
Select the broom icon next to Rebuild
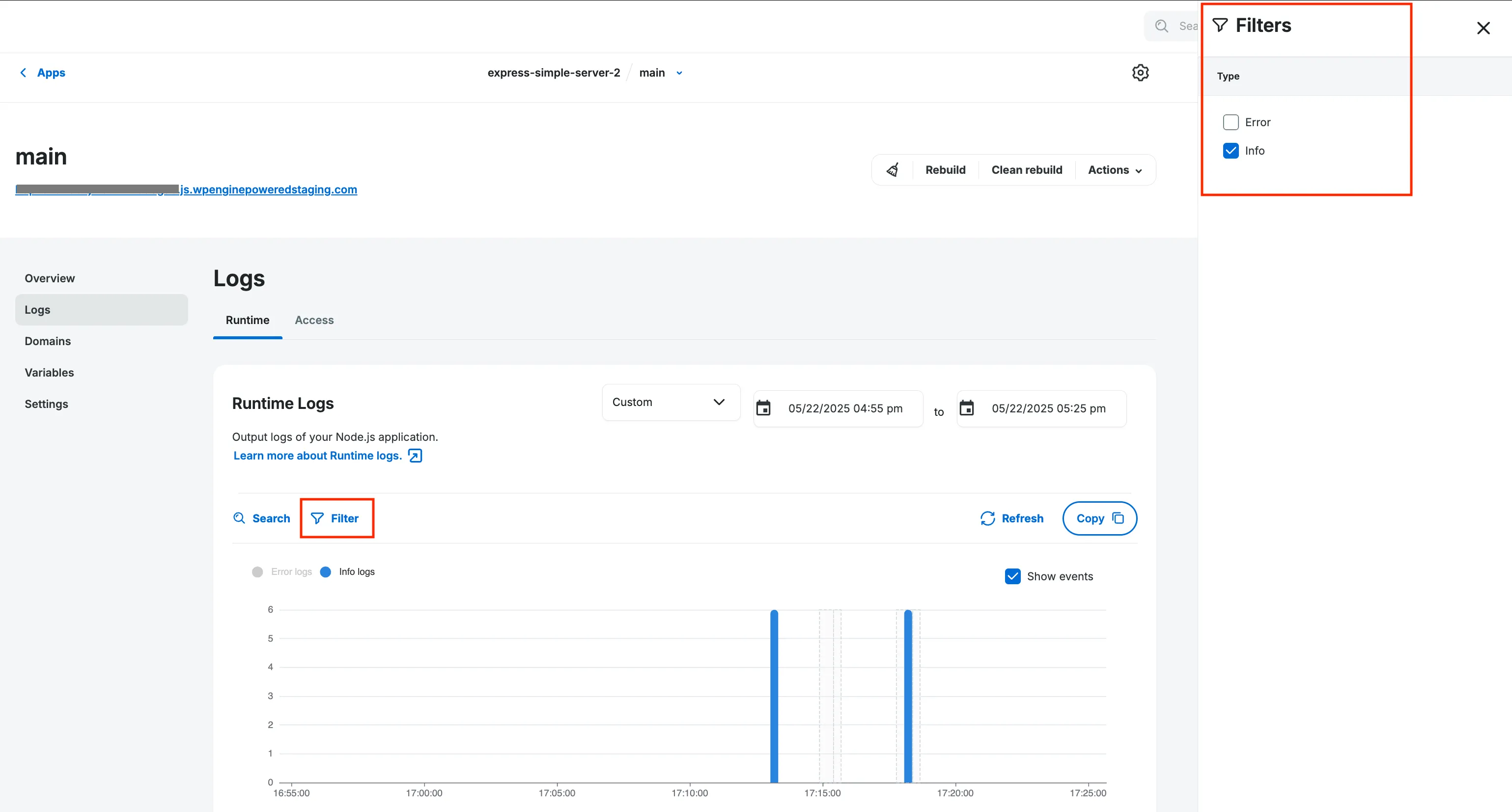tap(893, 169)
